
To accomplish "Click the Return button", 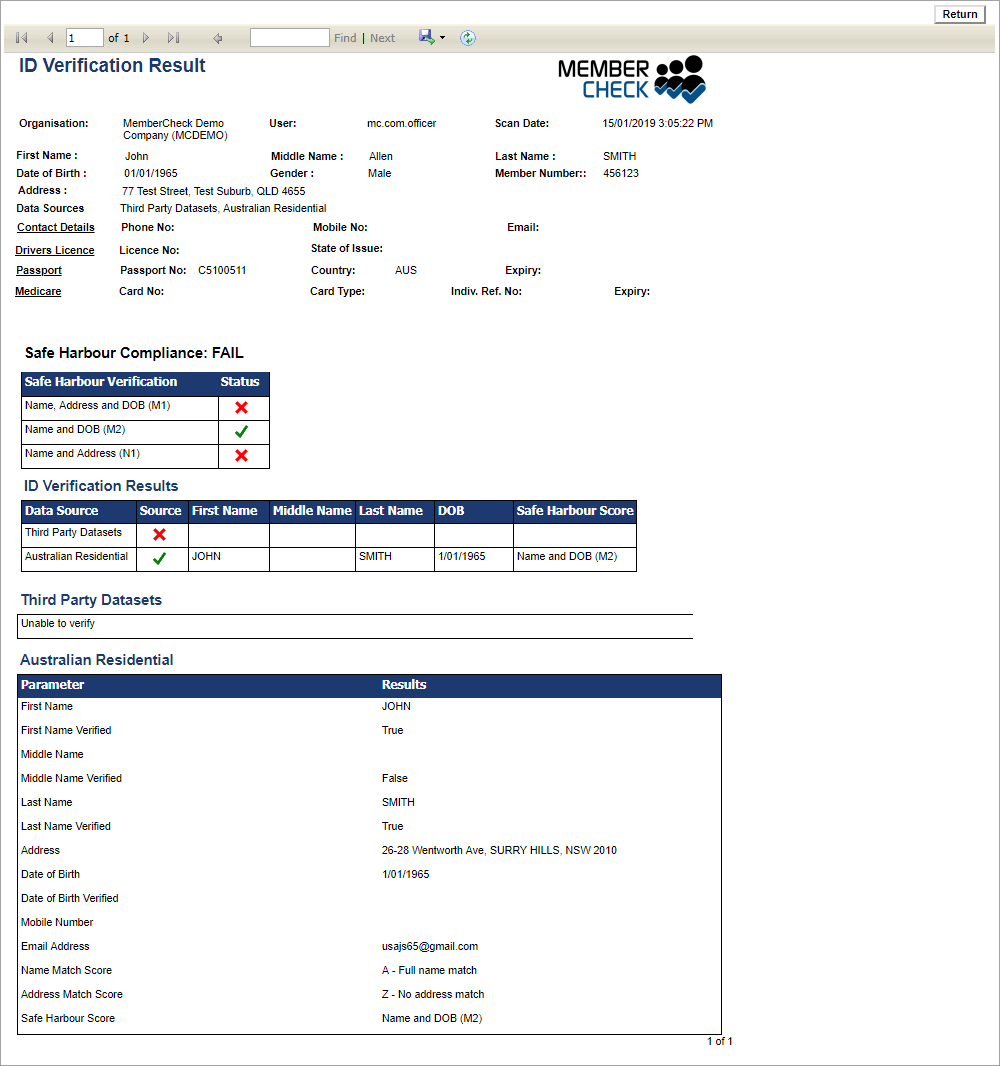I will tap(959, 14).
